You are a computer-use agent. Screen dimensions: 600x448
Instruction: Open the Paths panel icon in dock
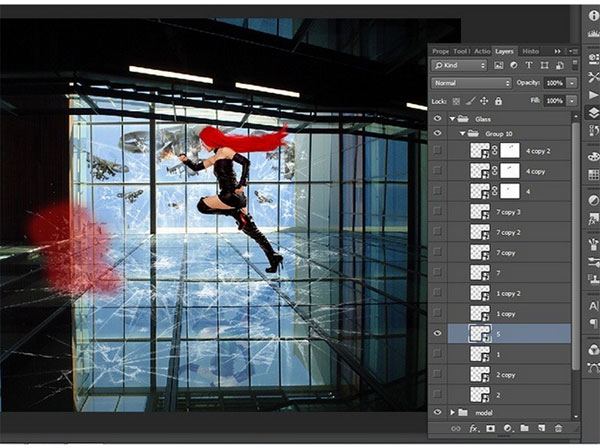pyautogui.click(x=593, y=368)
